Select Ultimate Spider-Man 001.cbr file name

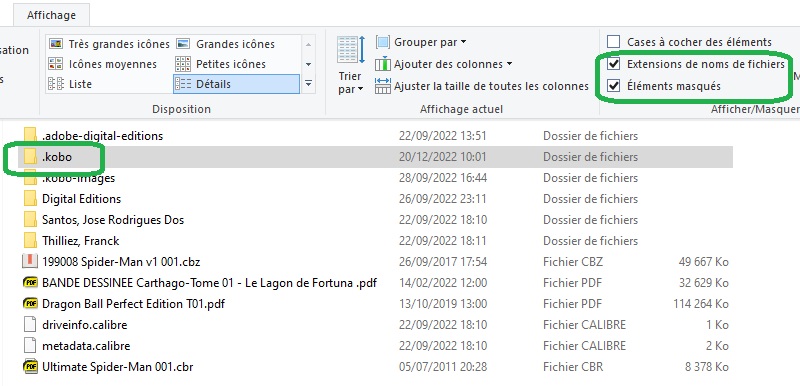(117, 366)
